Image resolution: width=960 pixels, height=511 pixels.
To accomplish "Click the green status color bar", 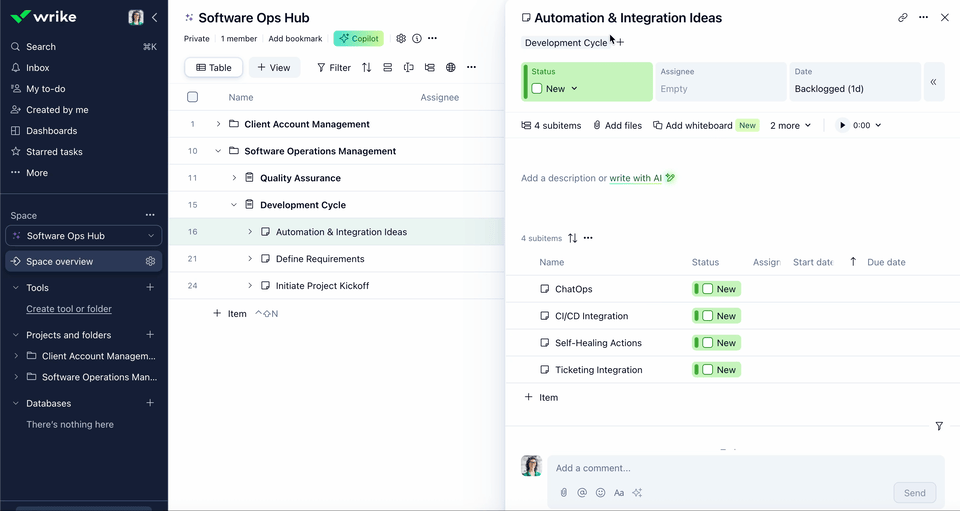I will pos(525,81).
